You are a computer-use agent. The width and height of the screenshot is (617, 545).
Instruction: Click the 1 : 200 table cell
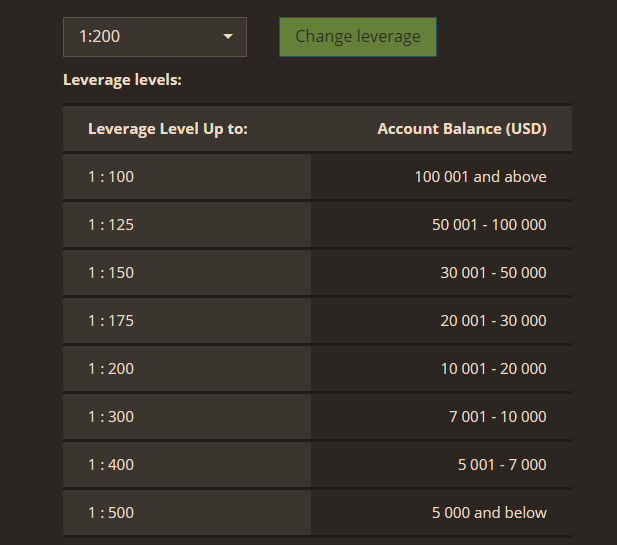tap(187, 369)
